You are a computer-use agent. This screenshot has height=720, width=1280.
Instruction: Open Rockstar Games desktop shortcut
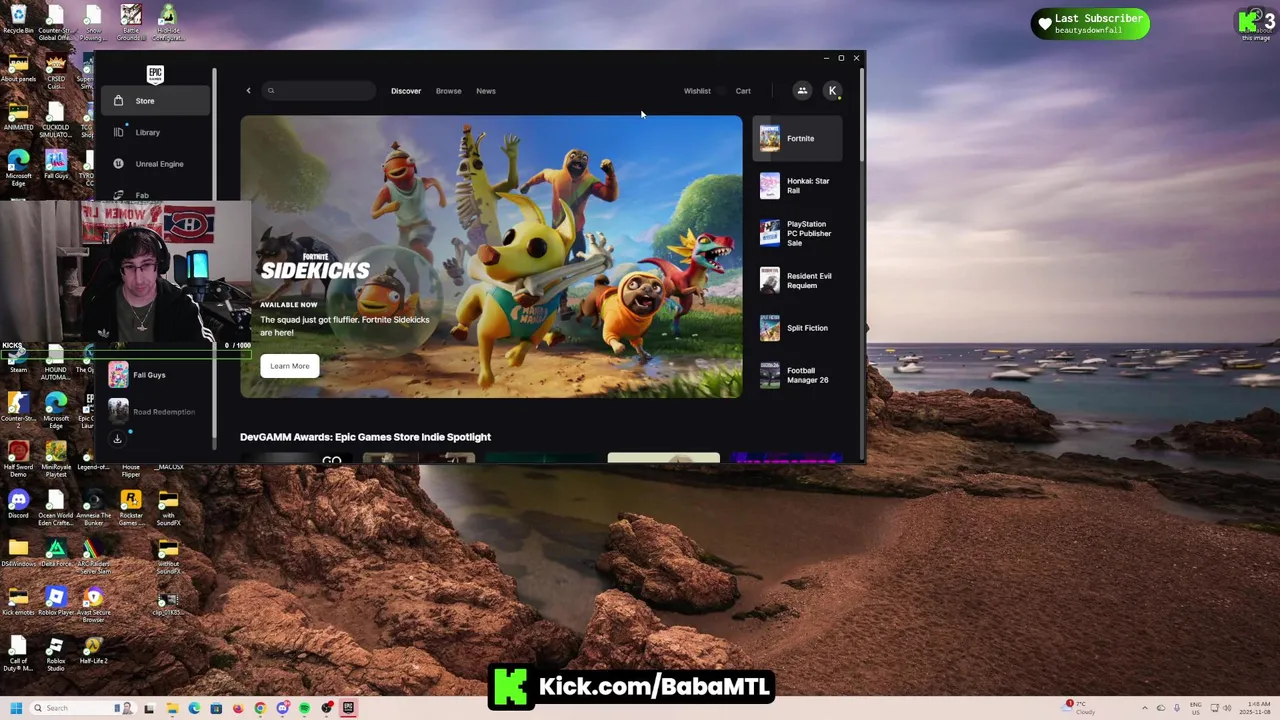click(x=131, y=507)
